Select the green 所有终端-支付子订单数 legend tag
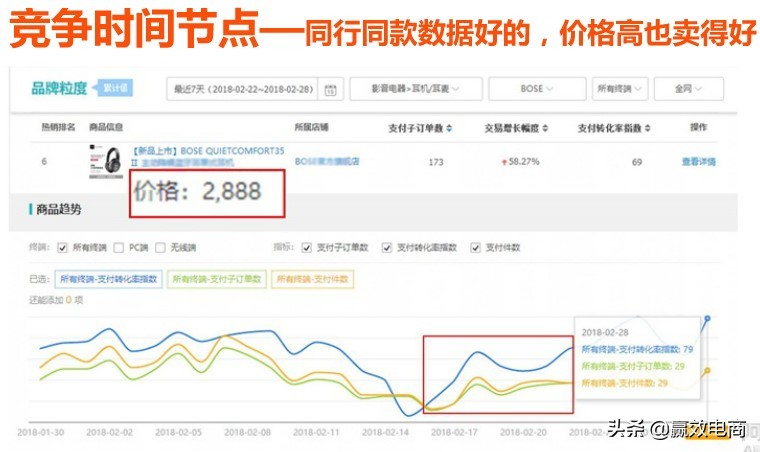This screenshot has width=760, height=452. point(217,279)
